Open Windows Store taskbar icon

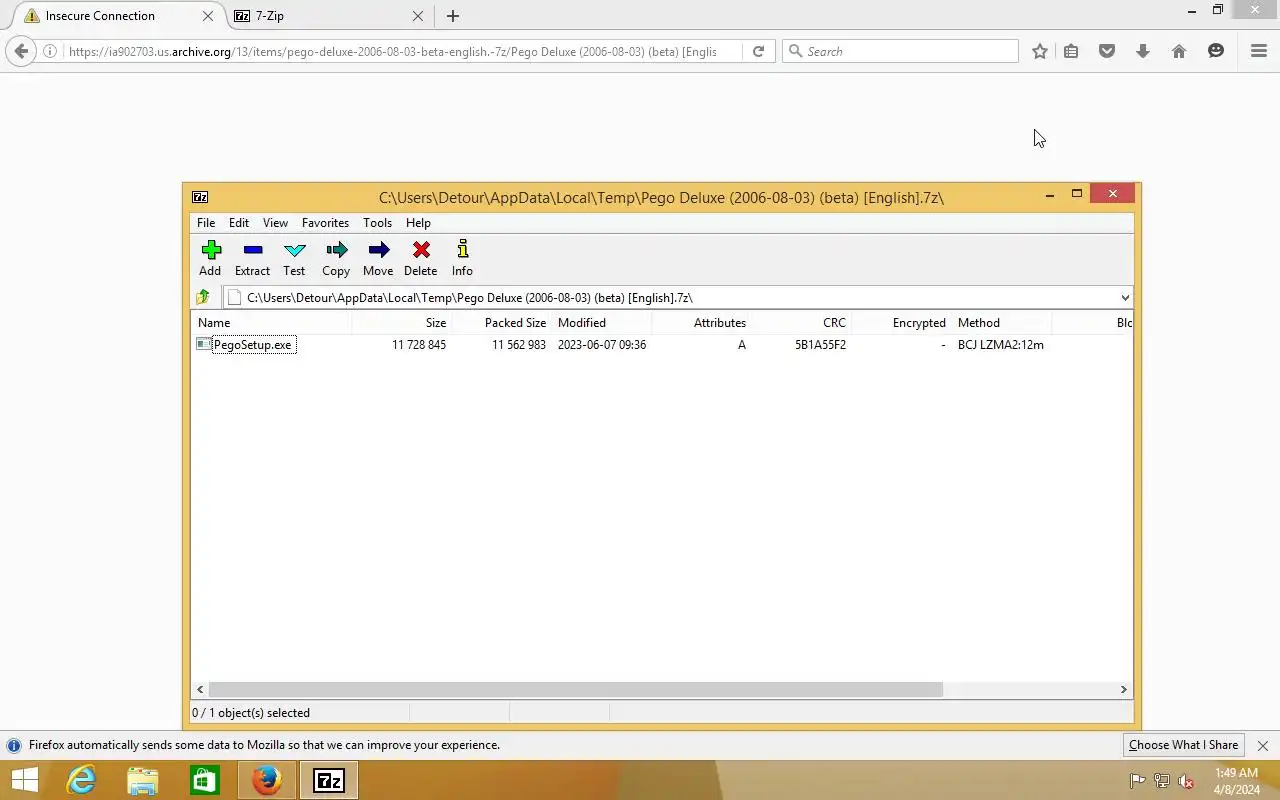point(205,780)
